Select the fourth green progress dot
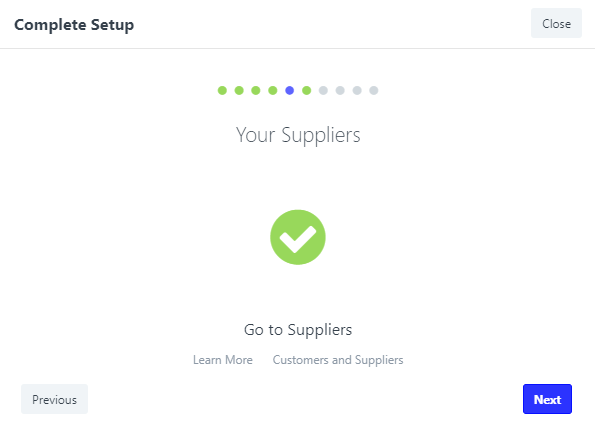Image resolution: width=595 pixels, height=428 pixels. point(273,90)
